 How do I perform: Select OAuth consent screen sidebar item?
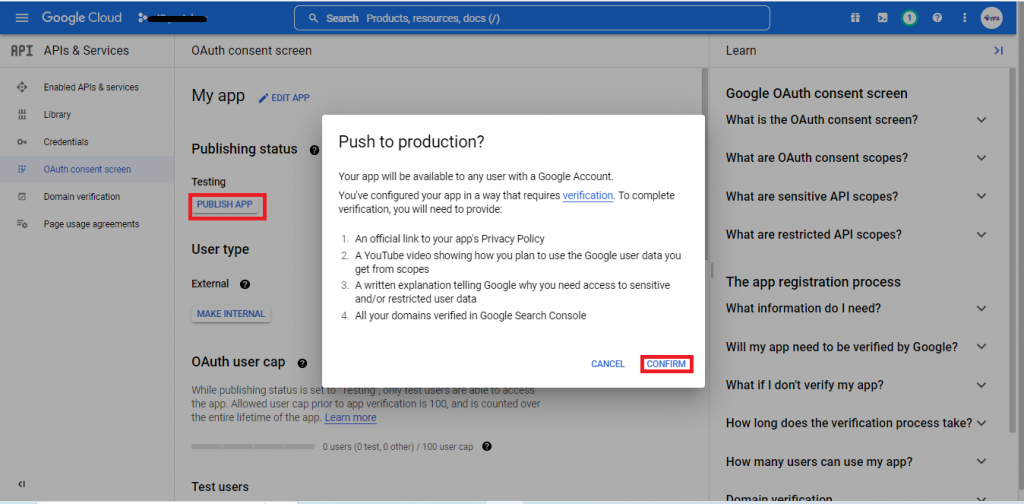click(87, 169)
